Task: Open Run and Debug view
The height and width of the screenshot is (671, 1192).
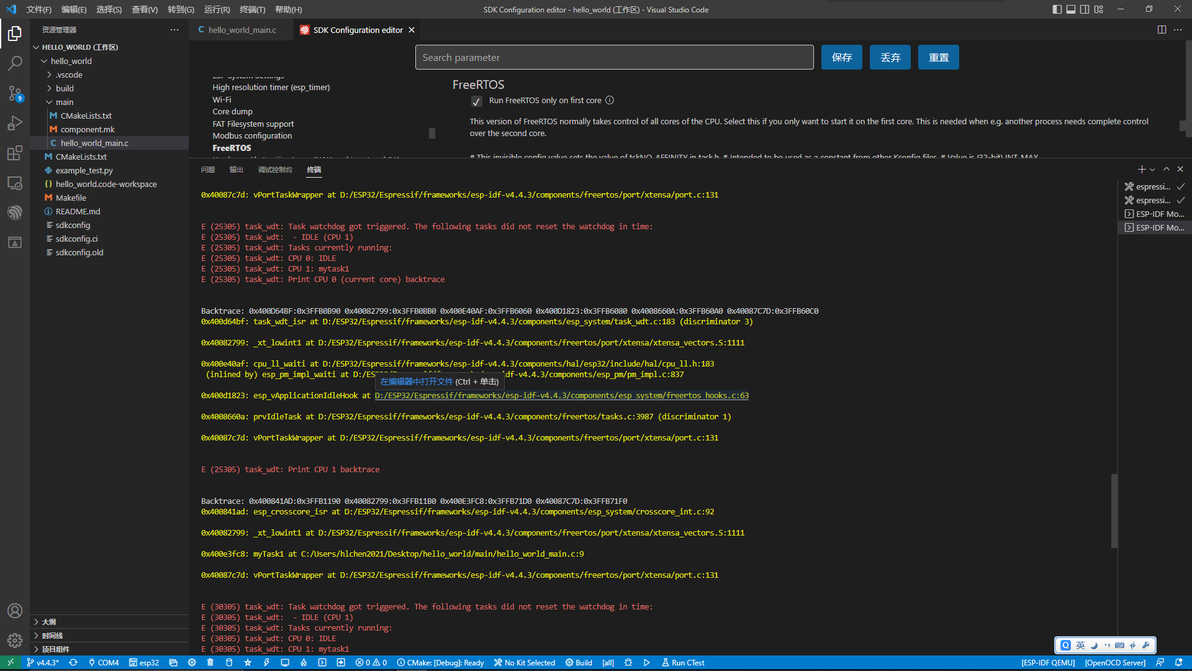Action: (14, 123)
